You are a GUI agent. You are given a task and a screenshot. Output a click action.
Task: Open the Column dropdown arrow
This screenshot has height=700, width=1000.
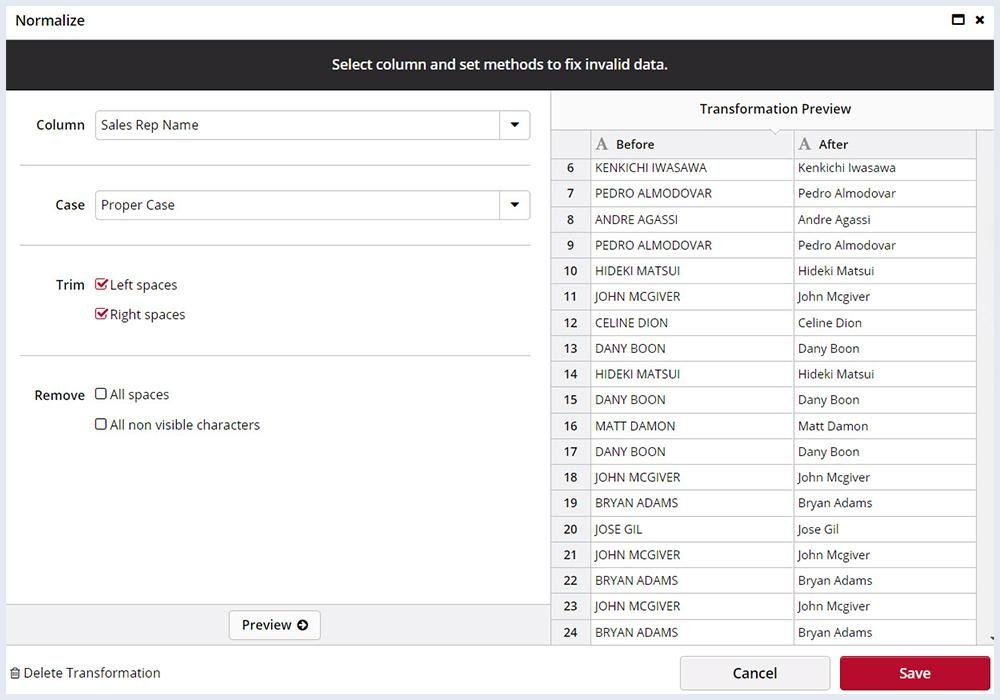click(x=514, y=125)
